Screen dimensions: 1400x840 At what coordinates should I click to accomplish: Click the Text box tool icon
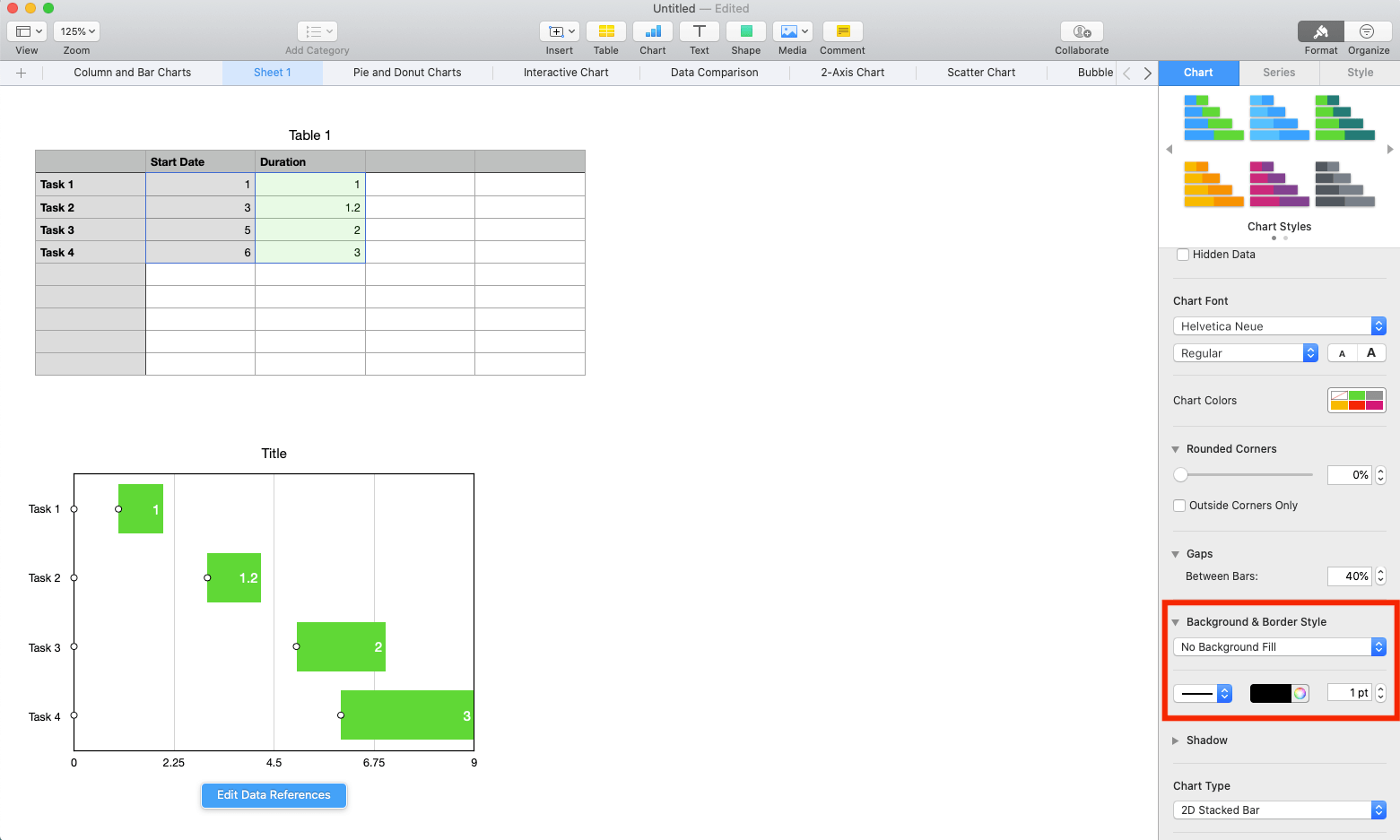[x=700, y=32]
